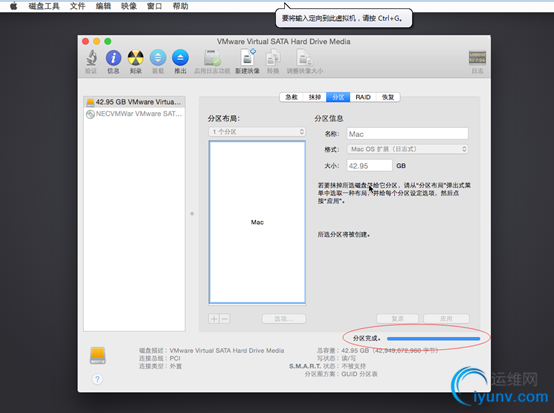
Task: Click the 分区图方案: GUID 分区表 text
Action: click(x=341, y=374)
